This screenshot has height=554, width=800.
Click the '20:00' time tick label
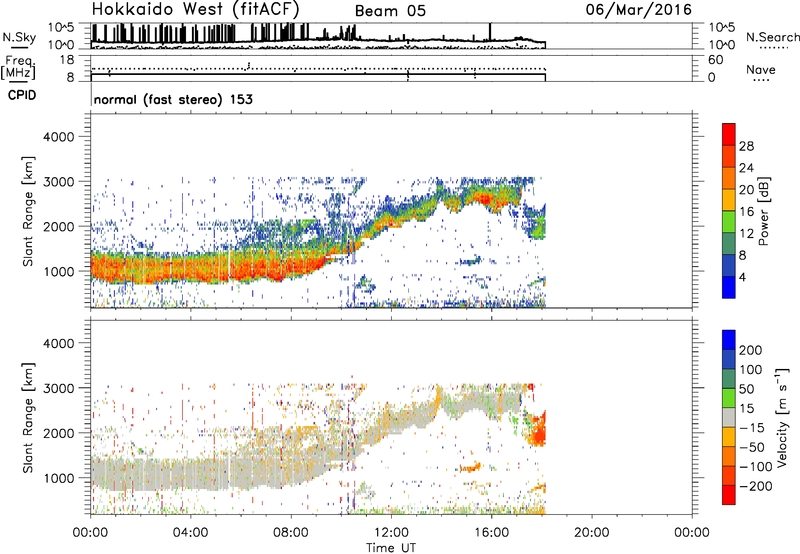tap(592, 533)
